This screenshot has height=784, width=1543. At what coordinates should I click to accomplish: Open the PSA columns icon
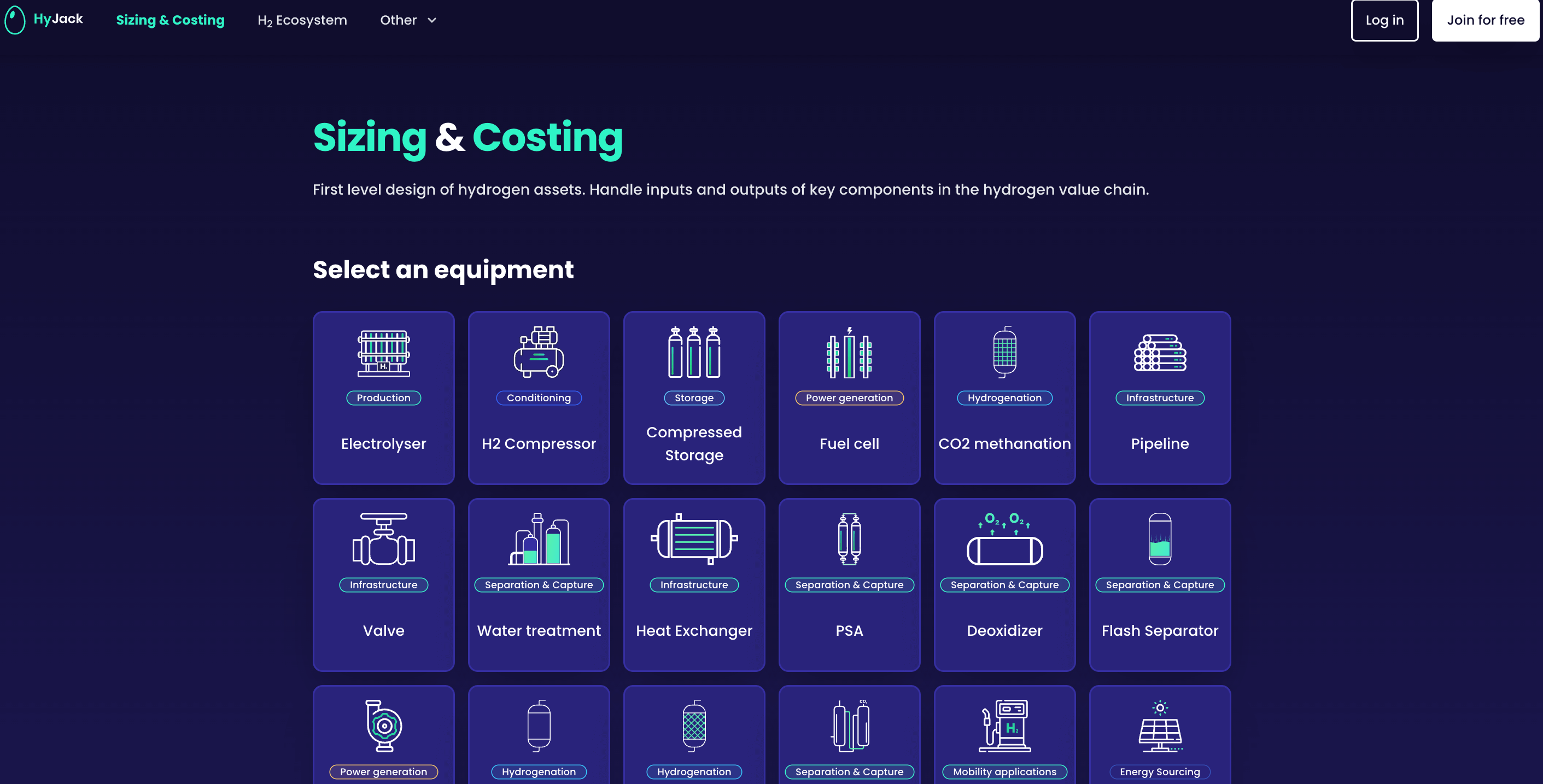849,539
